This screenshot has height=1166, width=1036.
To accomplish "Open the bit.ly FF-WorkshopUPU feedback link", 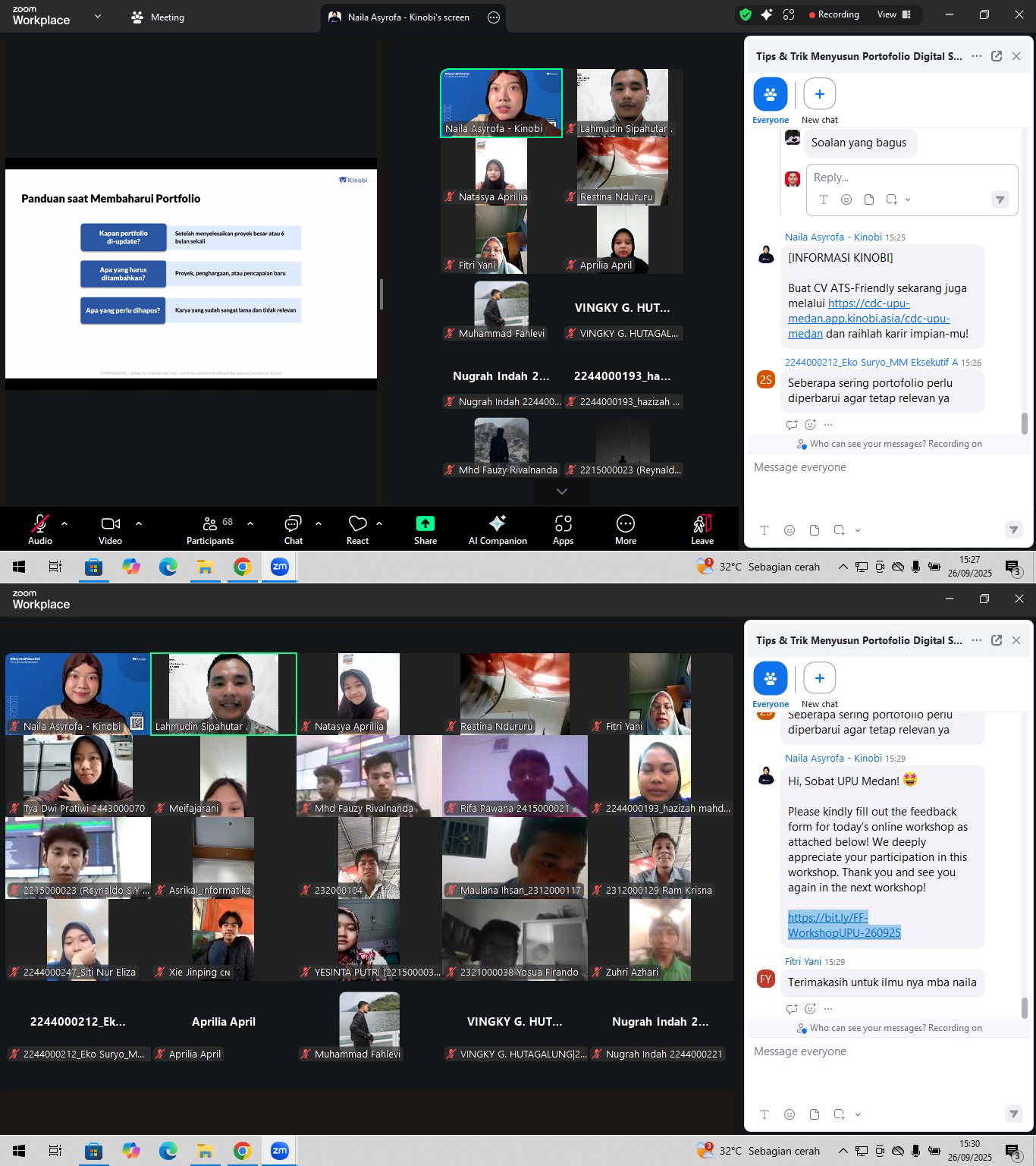I will [843, 925].
